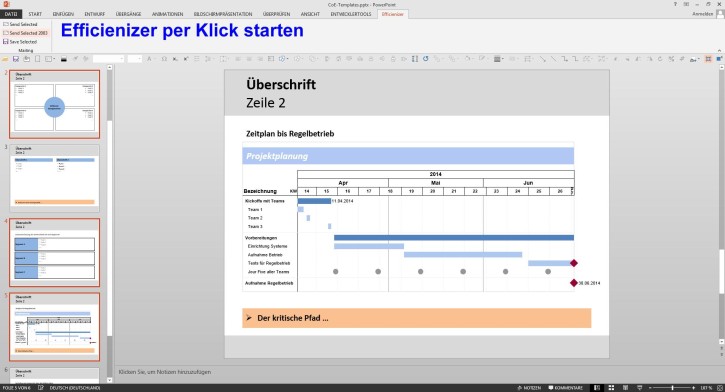Click the 'Zeitplan bis Regelbetrieb' text

click(290, 134)
